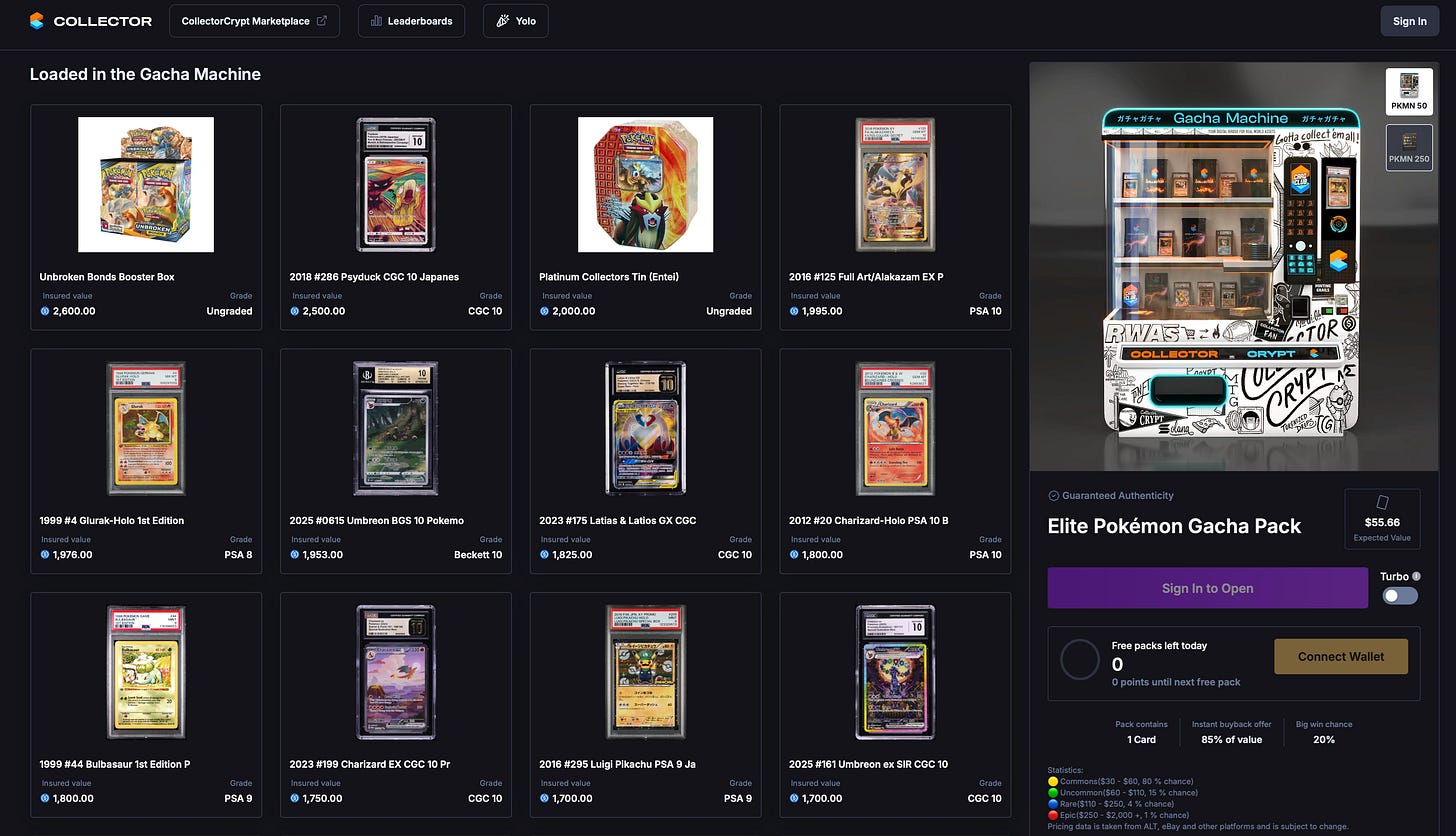This screenshot has width=1456, height=836.
Task: Click the 0 points until next free pack text
Action: [x=1176, y=682]
